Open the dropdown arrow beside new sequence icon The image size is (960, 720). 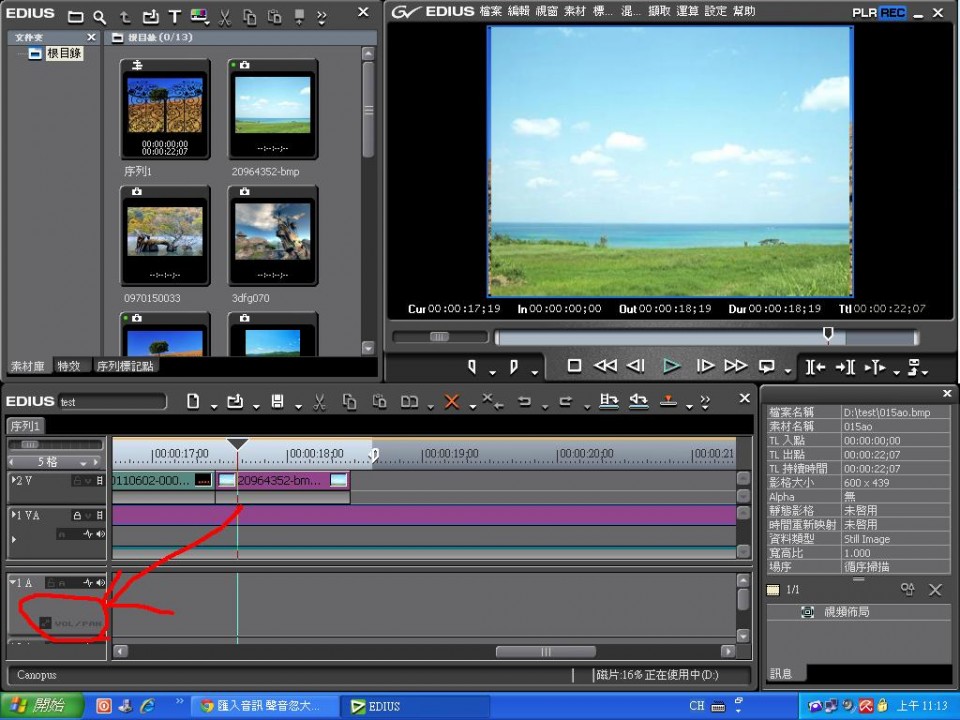point(215,405)
